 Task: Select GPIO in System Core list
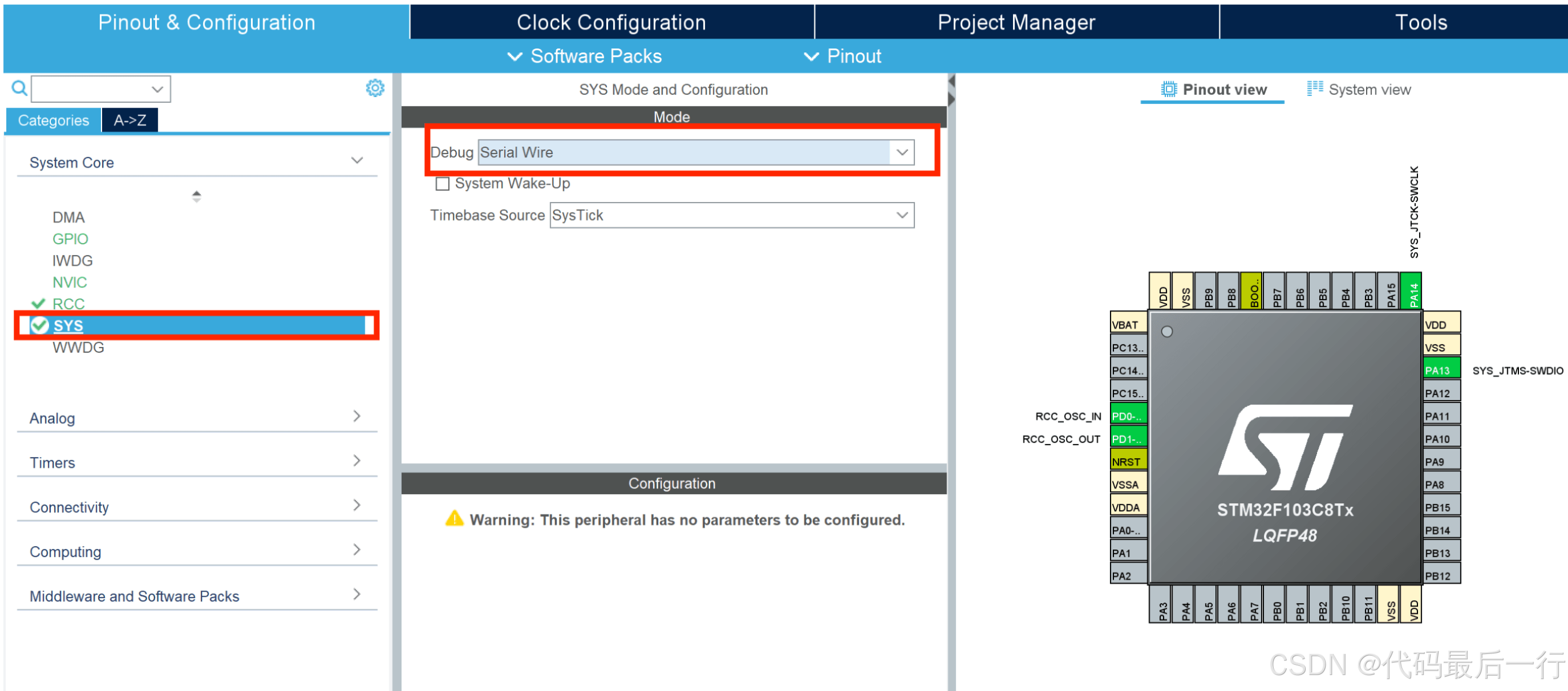(70, 239)
